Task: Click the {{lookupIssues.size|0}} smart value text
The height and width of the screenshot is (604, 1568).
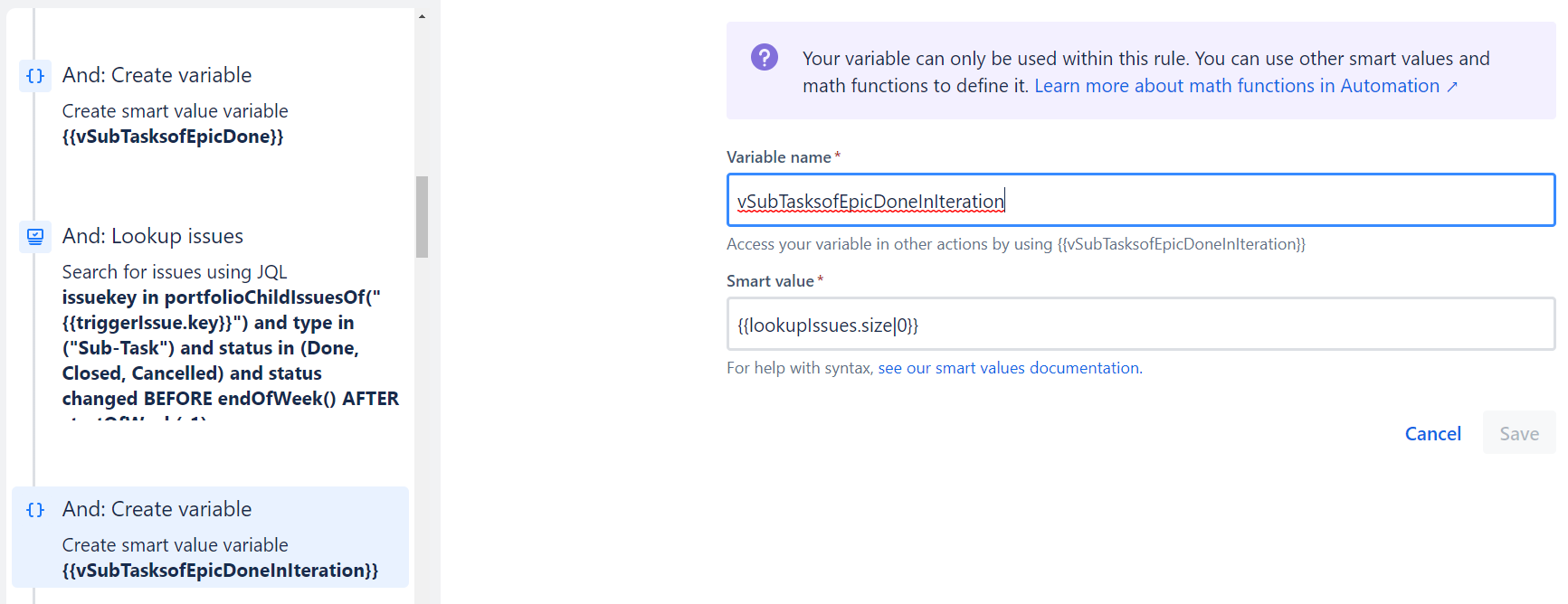Action: (826, 325)
